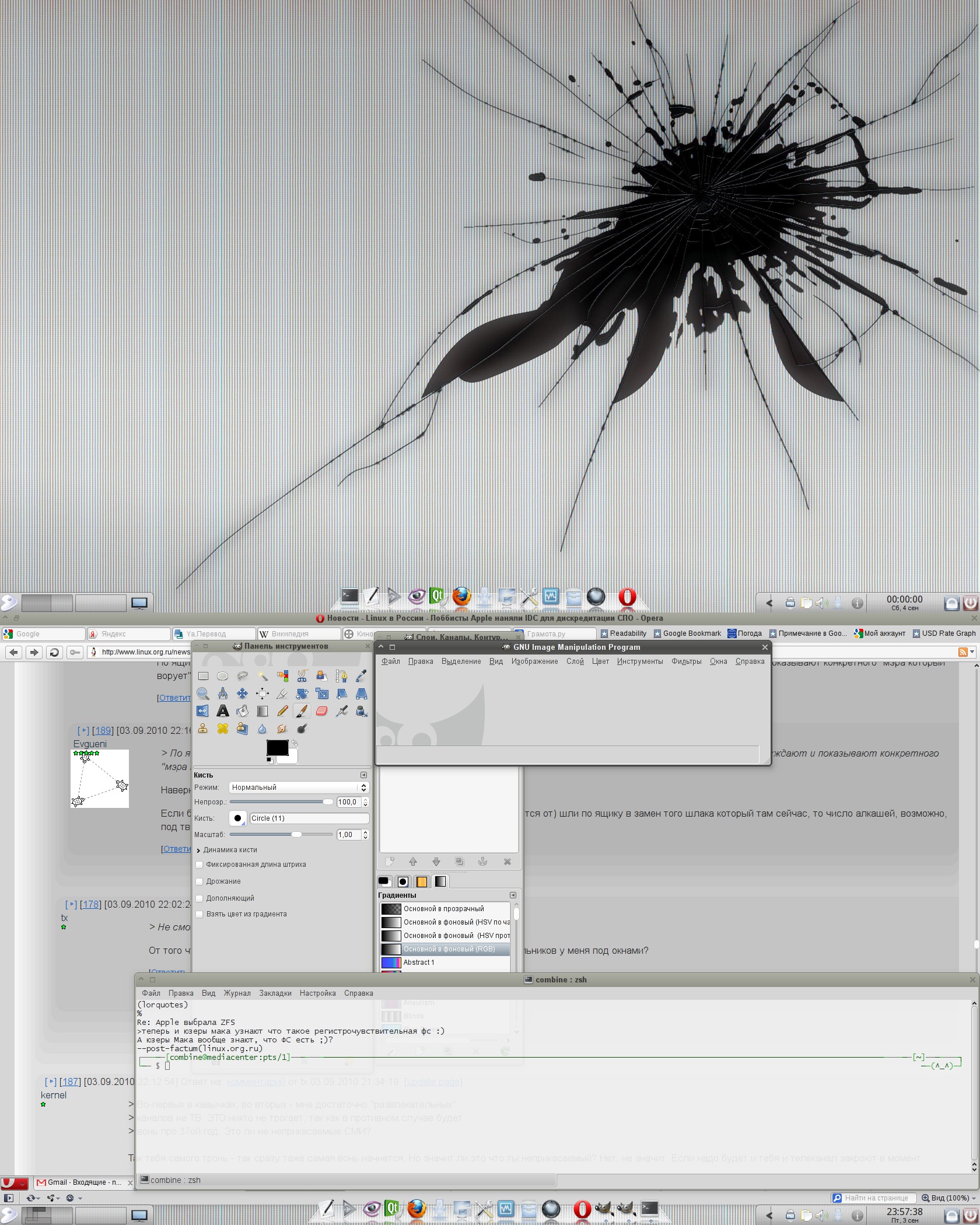Pick the Fuzzy Select magic wand tool
This screenshot has height=1225, width=980.
pos(262,675)
